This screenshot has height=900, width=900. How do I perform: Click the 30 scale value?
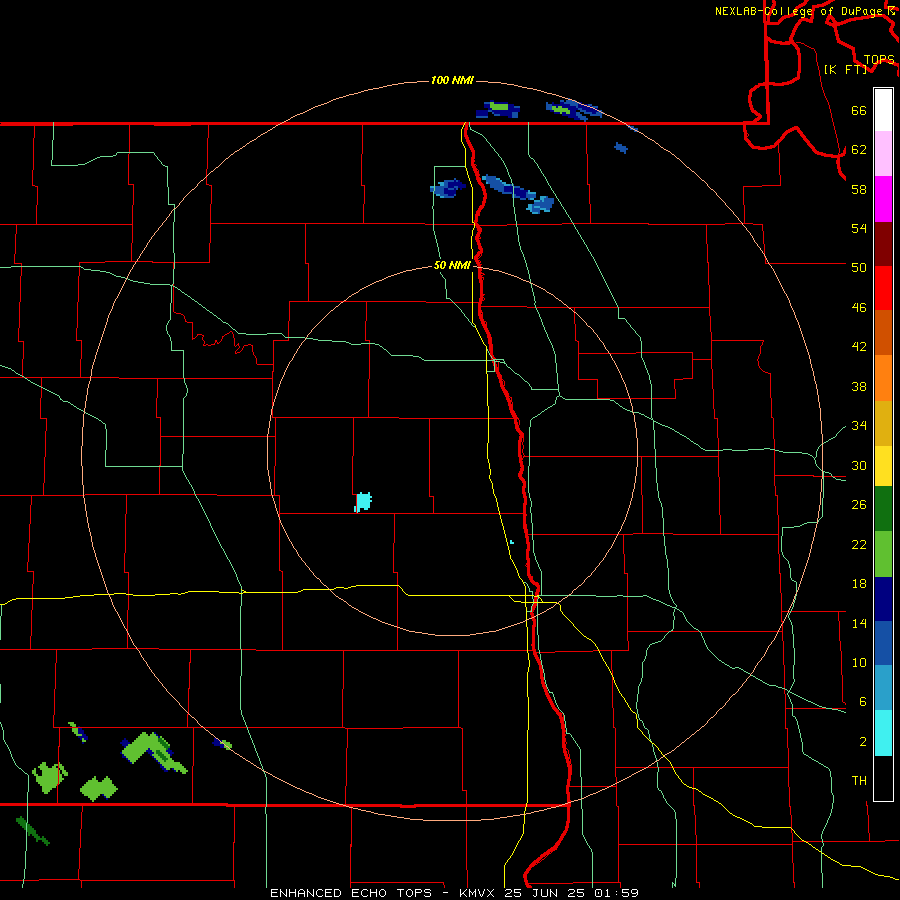[x=859, y=465]
